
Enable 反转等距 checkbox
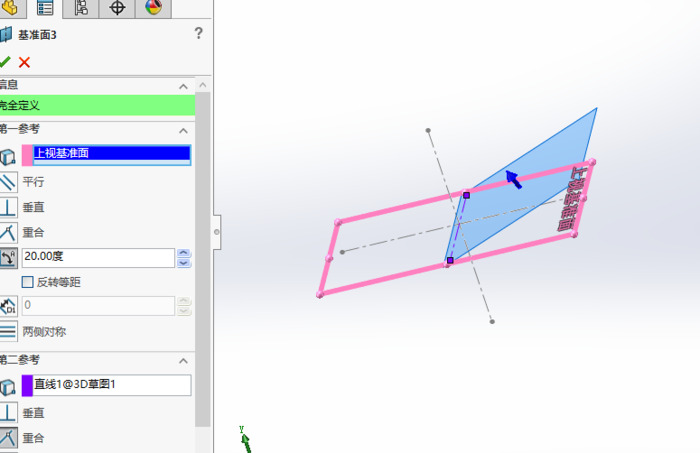(28, 282)
